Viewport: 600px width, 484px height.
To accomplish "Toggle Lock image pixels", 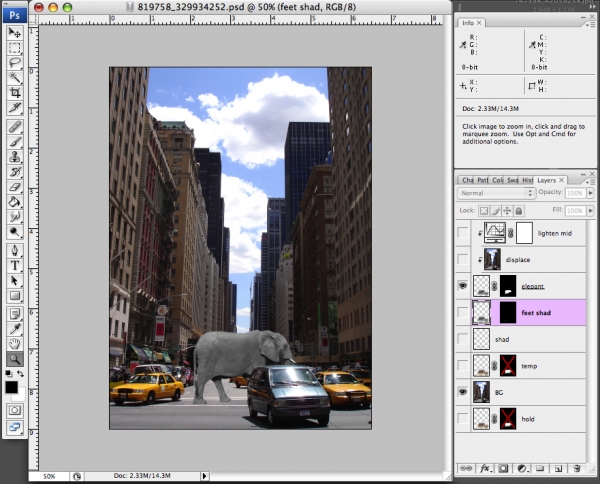I will (x=496, y=210).
